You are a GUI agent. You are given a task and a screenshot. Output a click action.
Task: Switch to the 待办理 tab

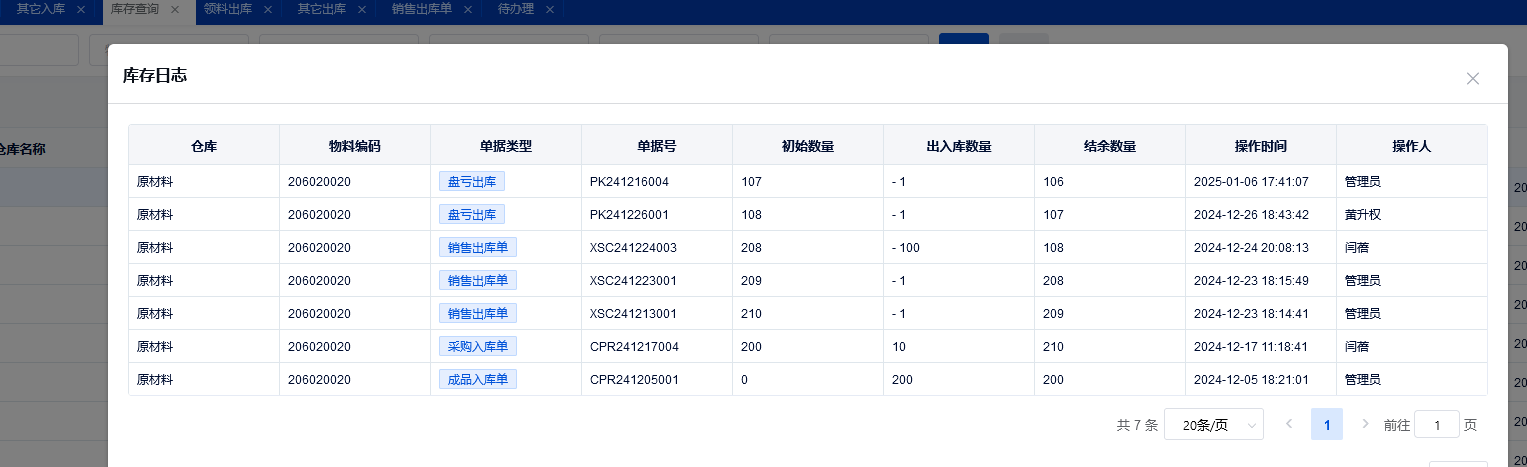pos(515,9)
